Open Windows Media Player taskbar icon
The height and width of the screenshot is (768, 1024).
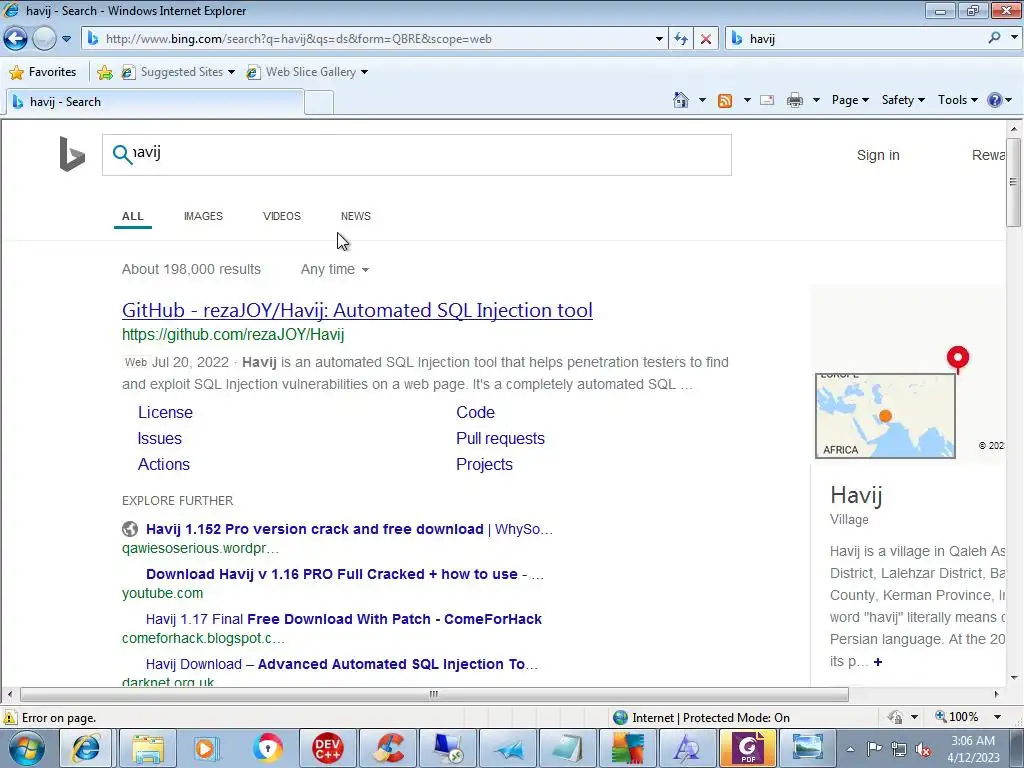pos(205,748)
